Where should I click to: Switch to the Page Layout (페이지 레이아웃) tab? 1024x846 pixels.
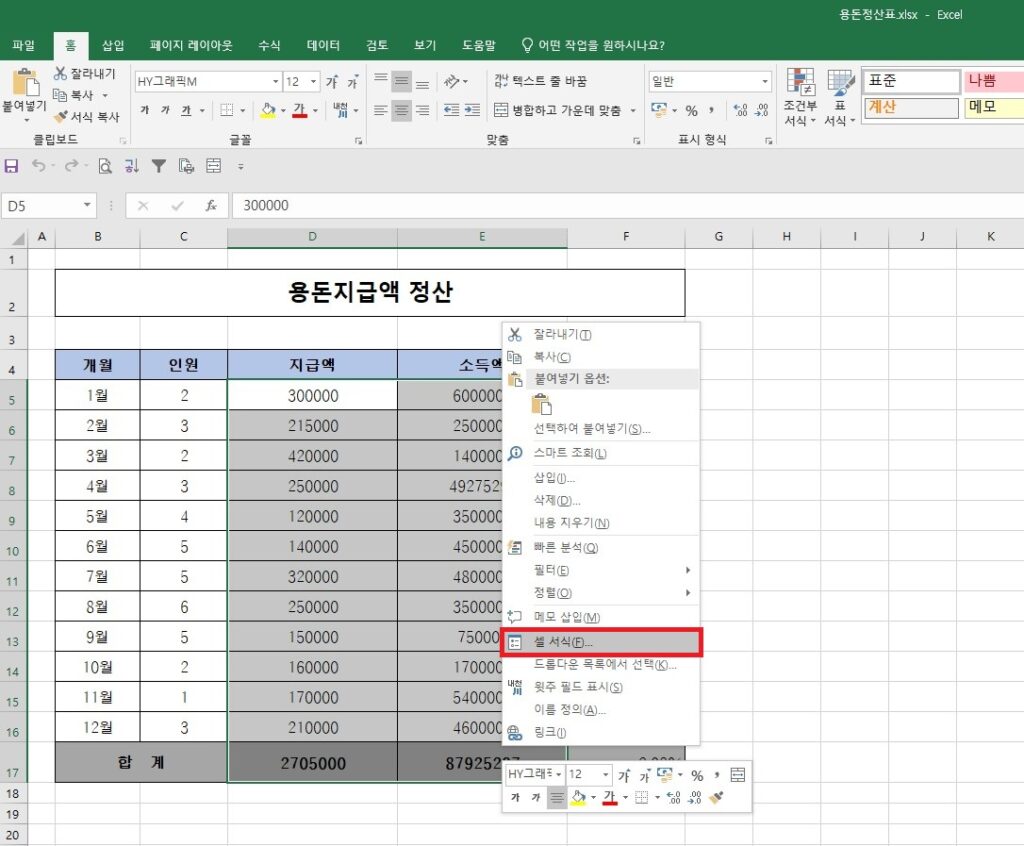(191, 45)
